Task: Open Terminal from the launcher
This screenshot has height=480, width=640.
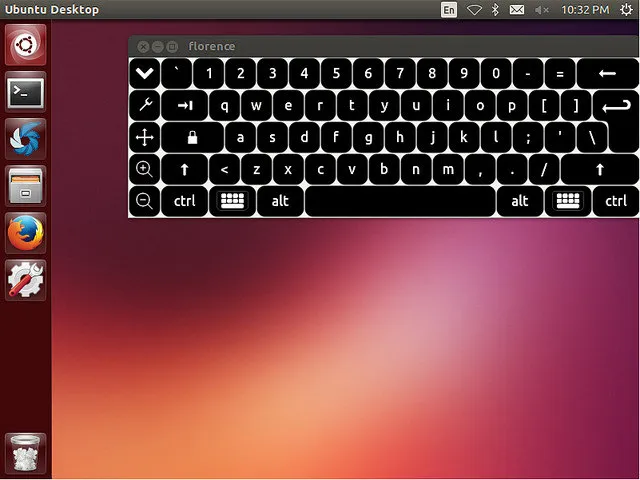Action: coord(25,92)
